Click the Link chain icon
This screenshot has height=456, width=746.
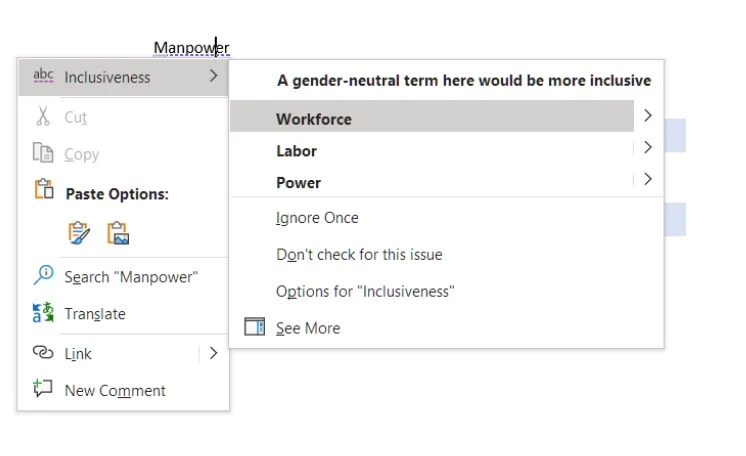click(43, 353)
